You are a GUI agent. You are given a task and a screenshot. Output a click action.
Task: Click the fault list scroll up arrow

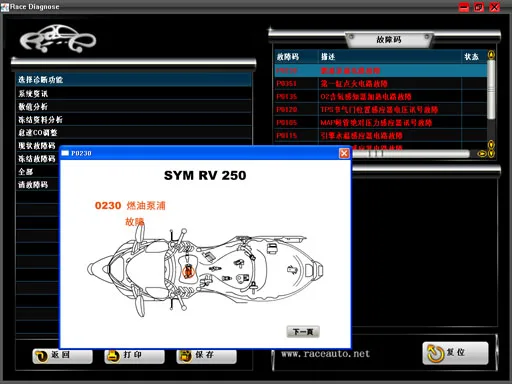[x=491, y=55]
